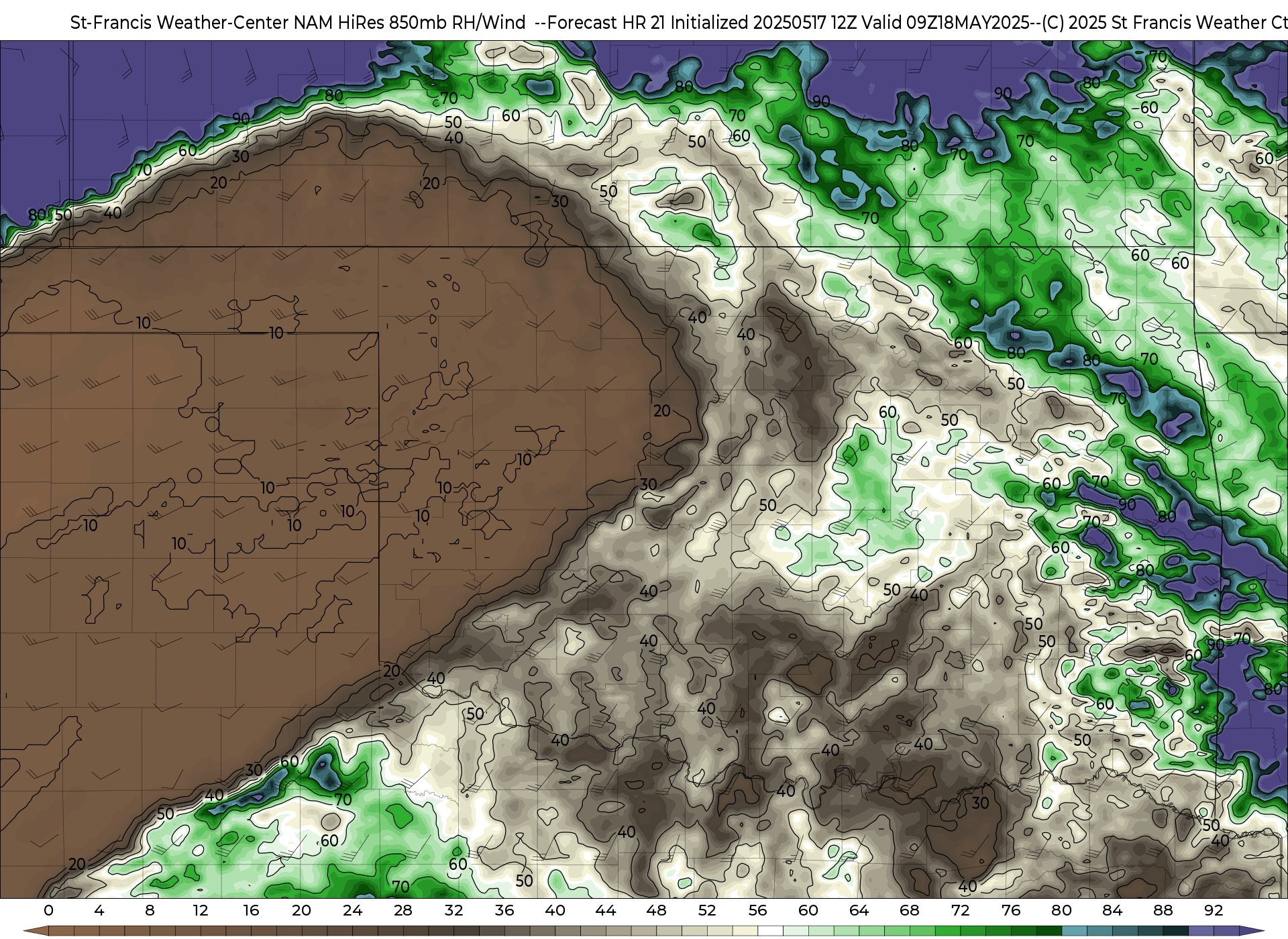Click the colorbar label '84'
Viewport: 1288px width, 939px height.
coord(1112,910)
